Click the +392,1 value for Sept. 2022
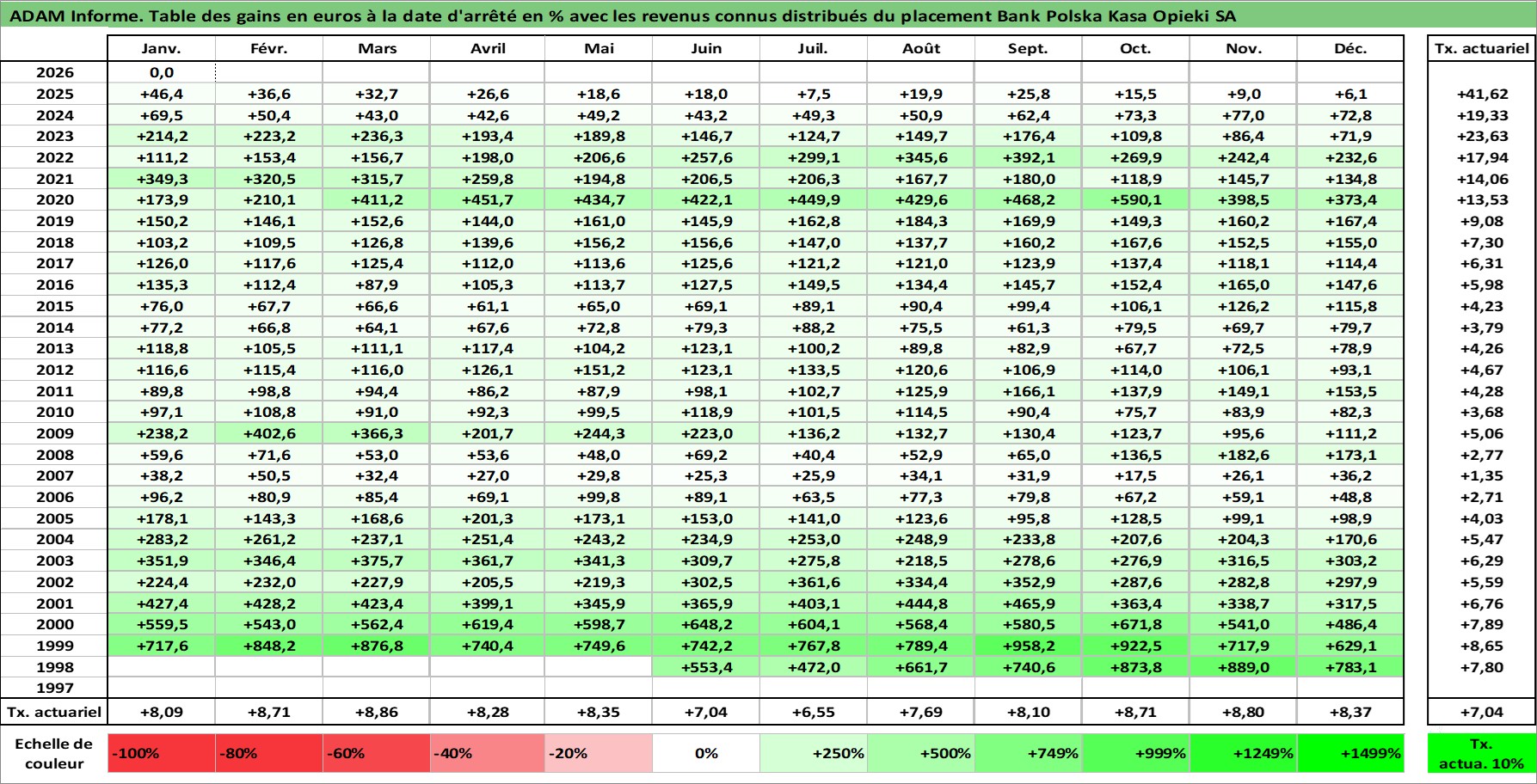Image resolution: width=1537 pixels, height=784 pixels. (1029, 157)
